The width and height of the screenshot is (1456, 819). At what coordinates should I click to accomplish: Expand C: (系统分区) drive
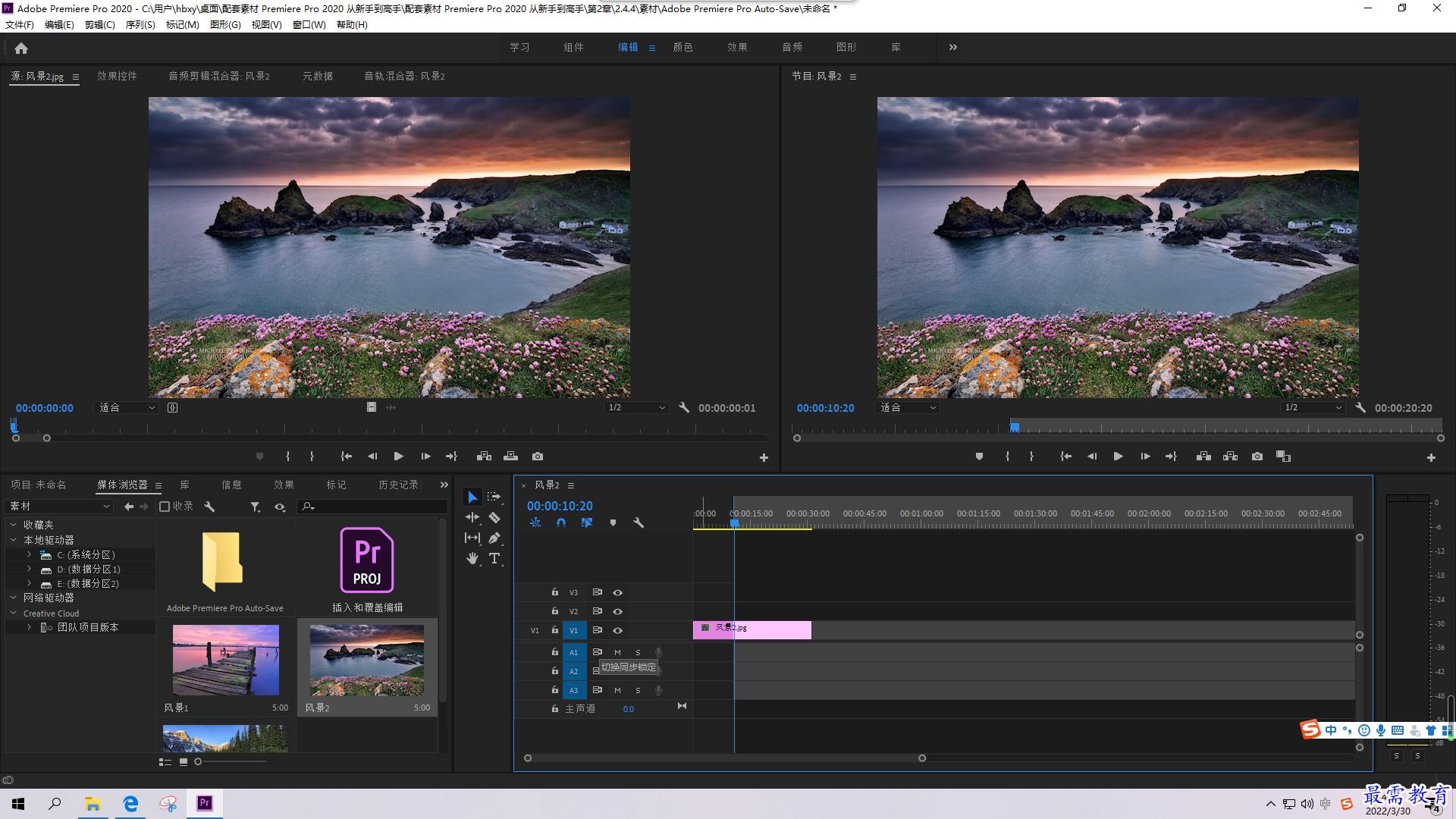click(29, 554)
